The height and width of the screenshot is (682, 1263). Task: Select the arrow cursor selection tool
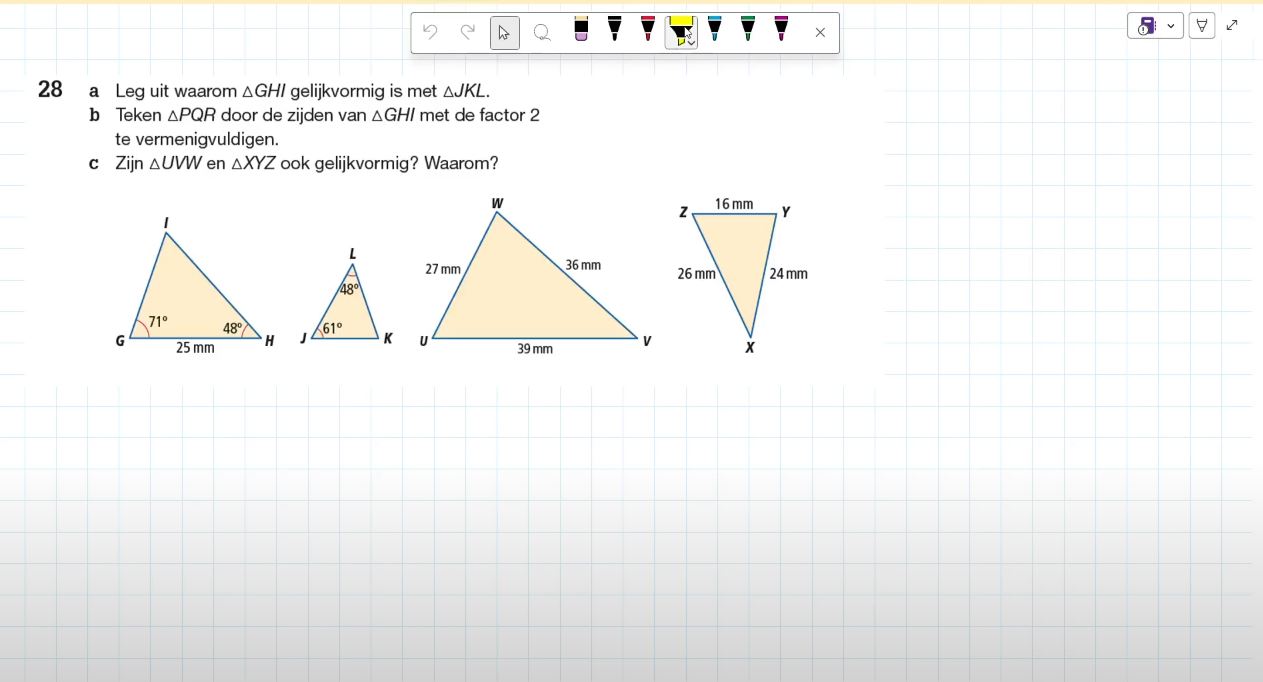click(x=504, y=32)
